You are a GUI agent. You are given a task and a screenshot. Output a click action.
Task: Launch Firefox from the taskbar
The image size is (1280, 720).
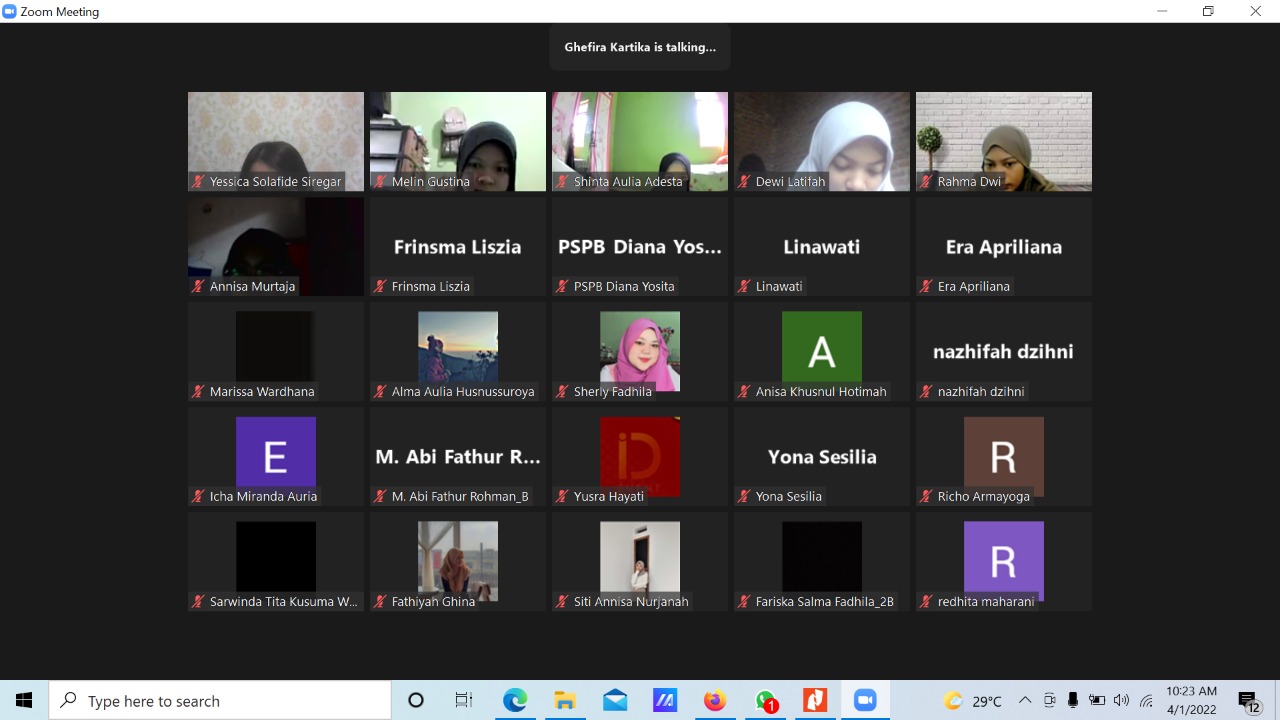(x=715, y=701)
